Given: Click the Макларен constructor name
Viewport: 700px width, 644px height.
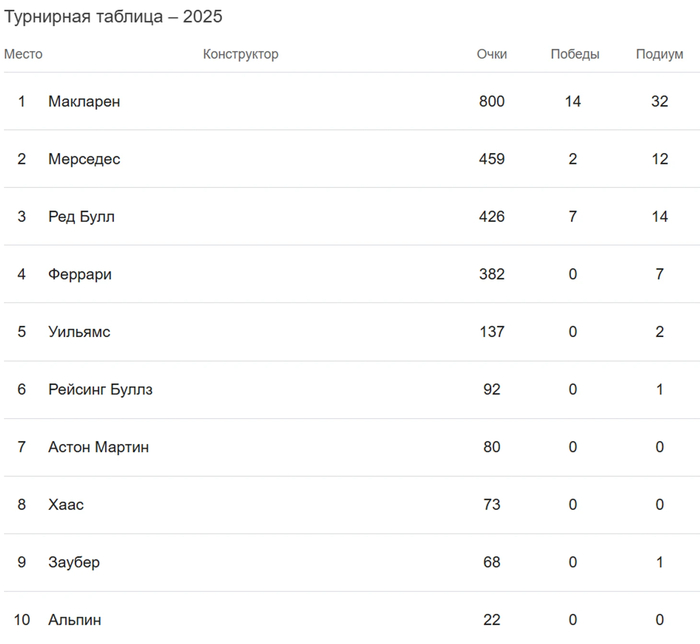Looking at the screenshot, I should (x=84, y=101).
